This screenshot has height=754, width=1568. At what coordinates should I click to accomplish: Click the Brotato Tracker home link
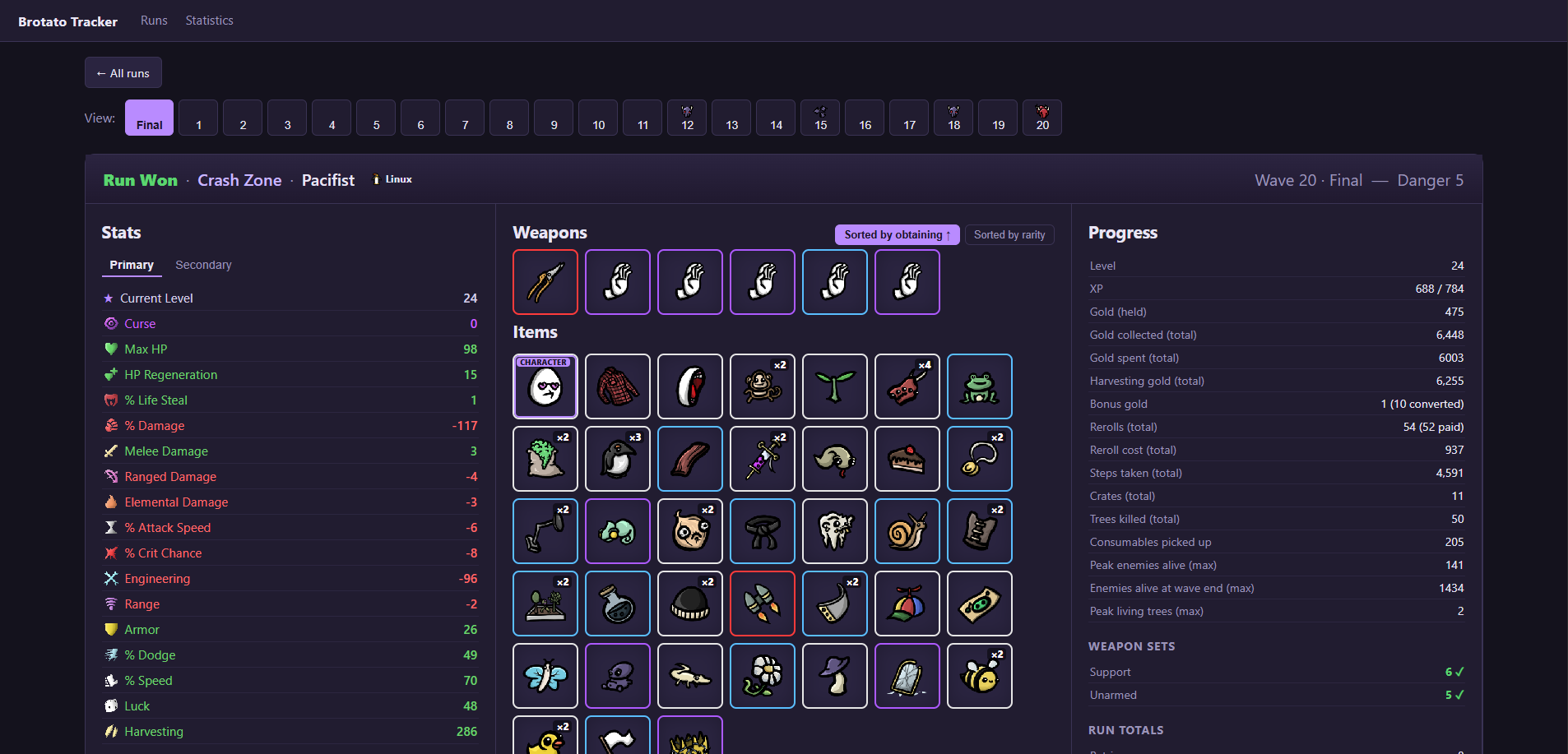tap(67, 21)
